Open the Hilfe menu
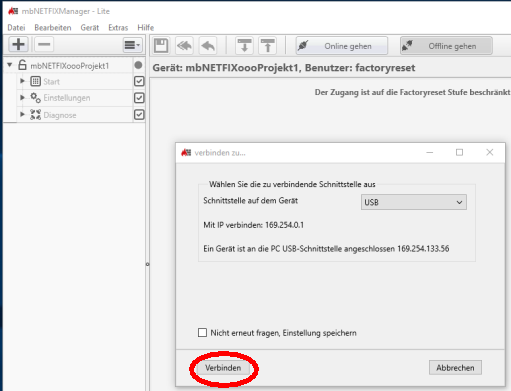 click(146, 28)
